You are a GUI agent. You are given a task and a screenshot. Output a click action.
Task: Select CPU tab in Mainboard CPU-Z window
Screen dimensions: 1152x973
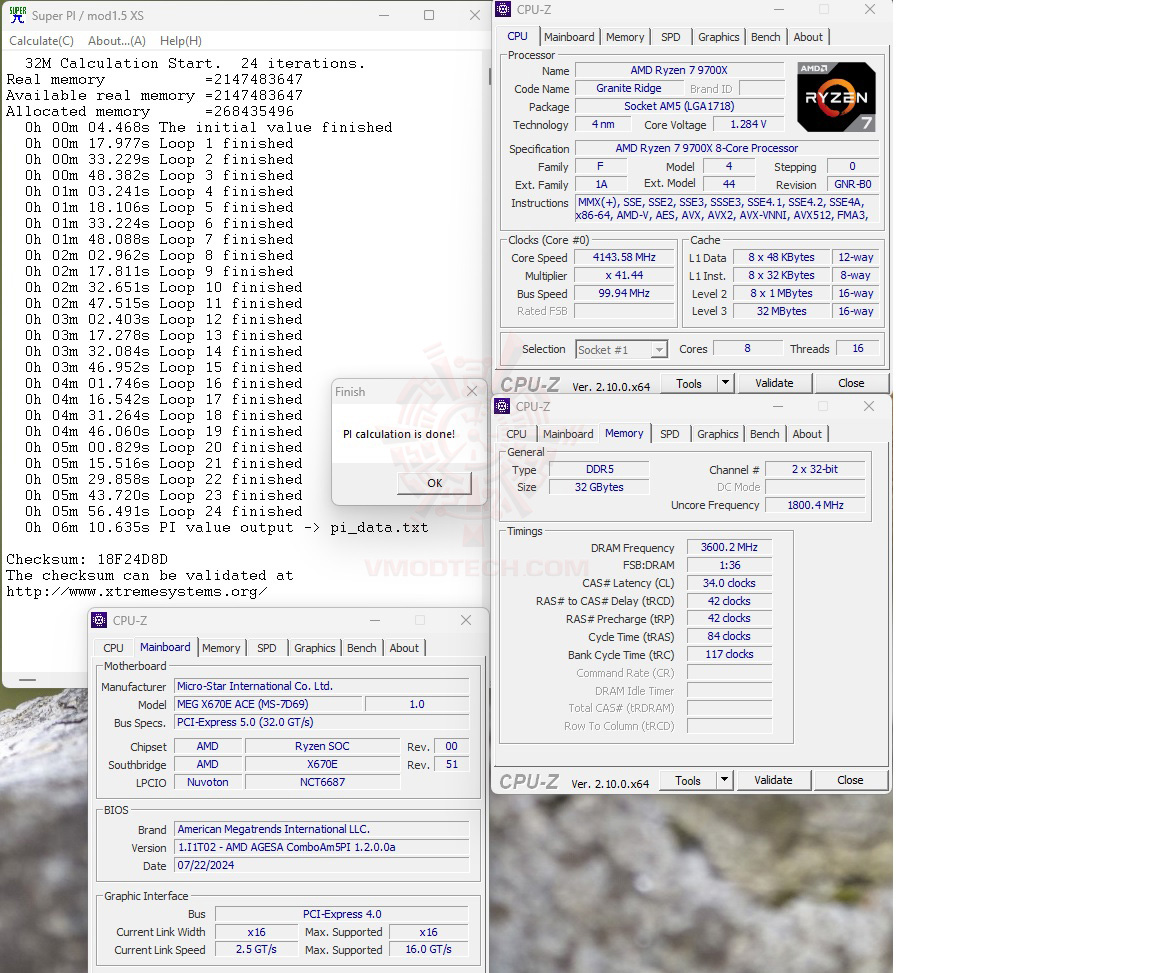click(113, 648)
